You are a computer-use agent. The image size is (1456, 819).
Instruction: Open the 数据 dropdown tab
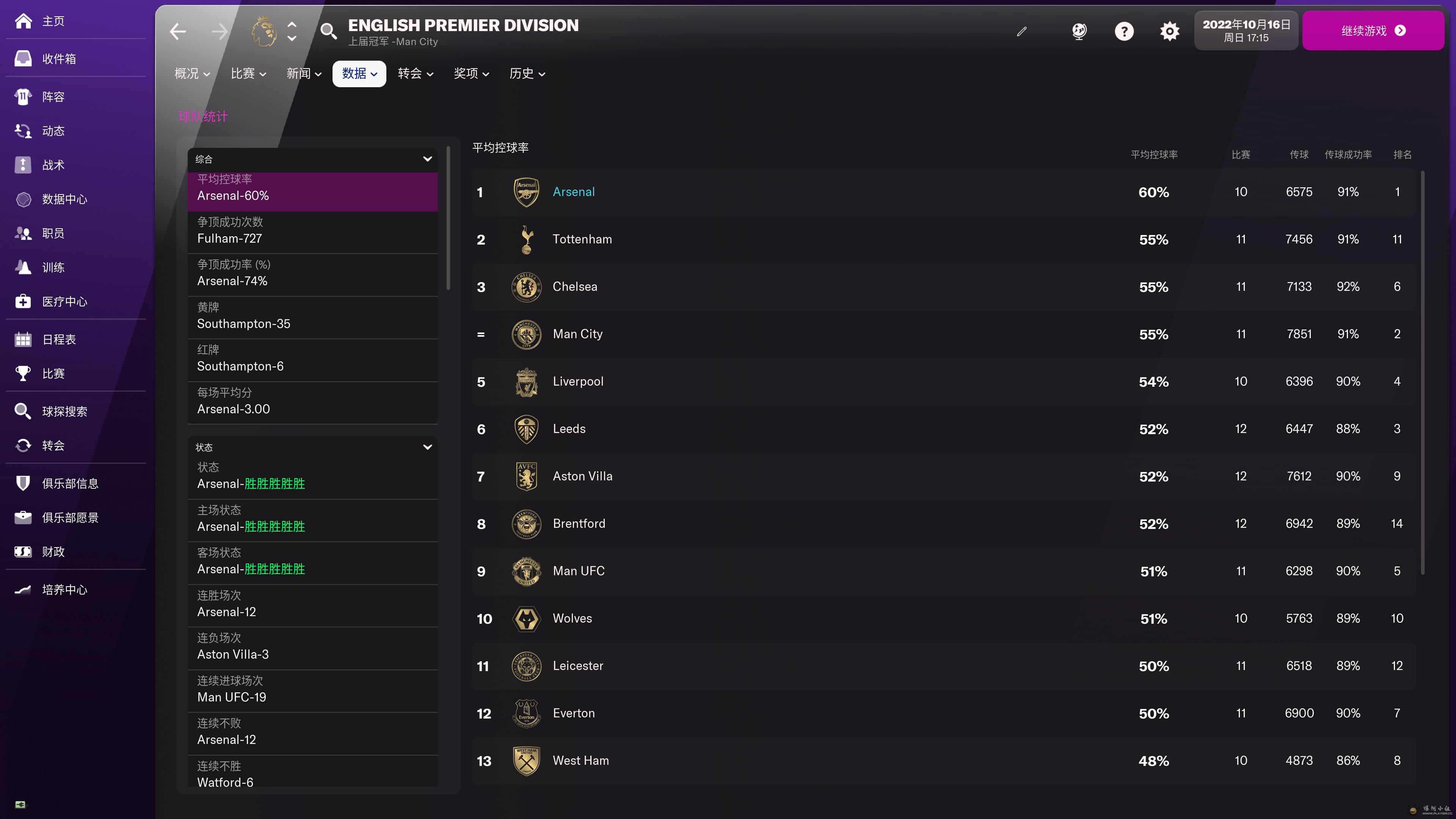pos(359,74)
